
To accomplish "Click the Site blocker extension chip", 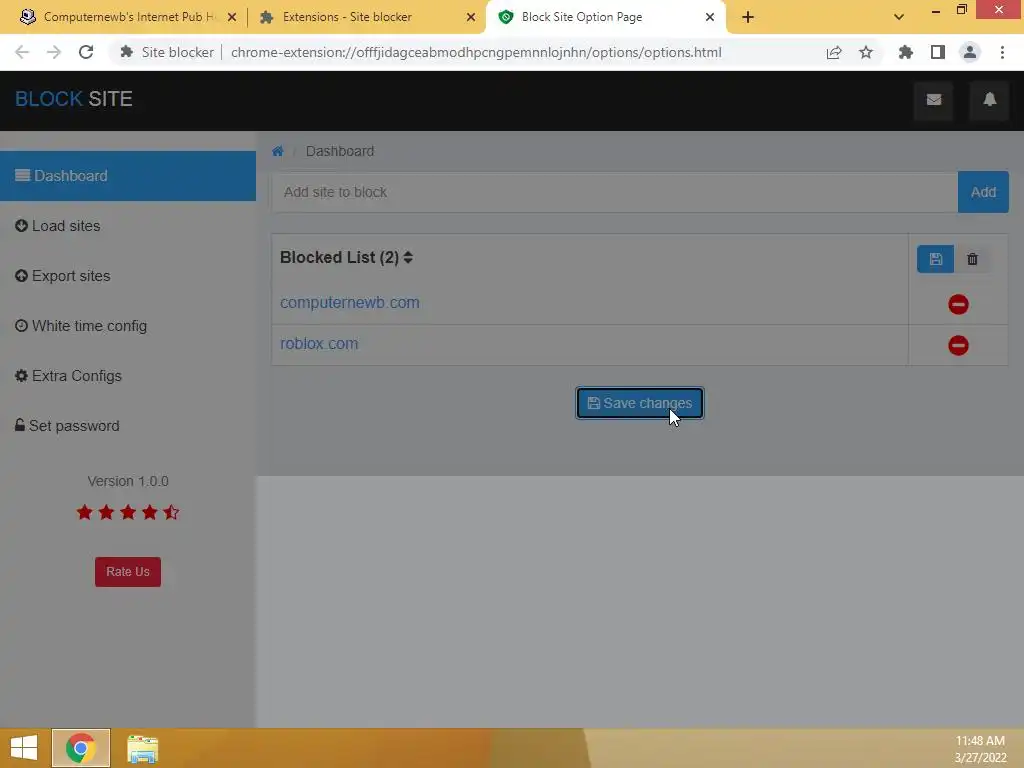I will 167,52.
